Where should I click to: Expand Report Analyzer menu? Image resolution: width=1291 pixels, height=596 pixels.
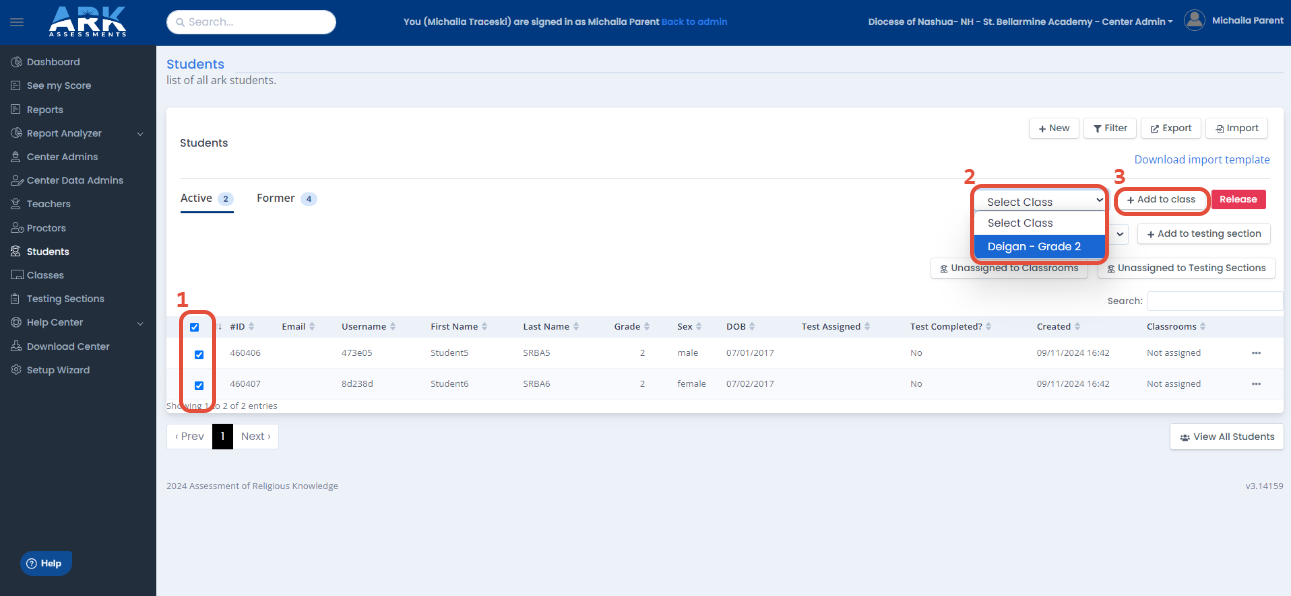coord(77,133)
